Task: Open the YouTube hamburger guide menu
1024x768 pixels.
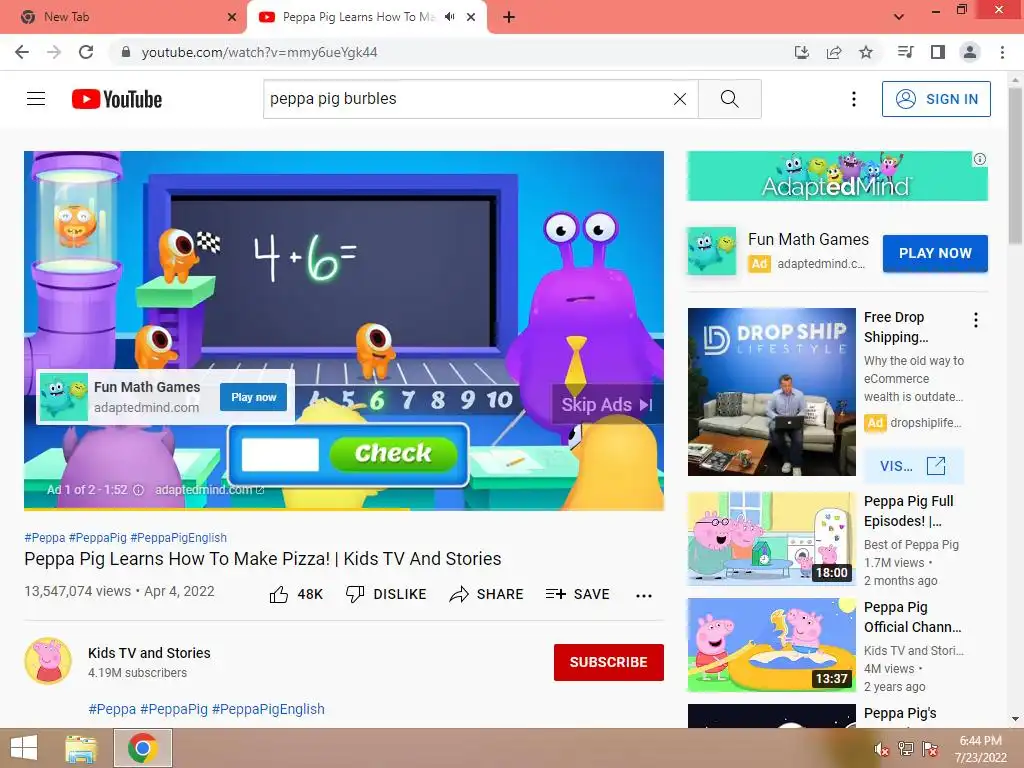Action: click(36, 99)
